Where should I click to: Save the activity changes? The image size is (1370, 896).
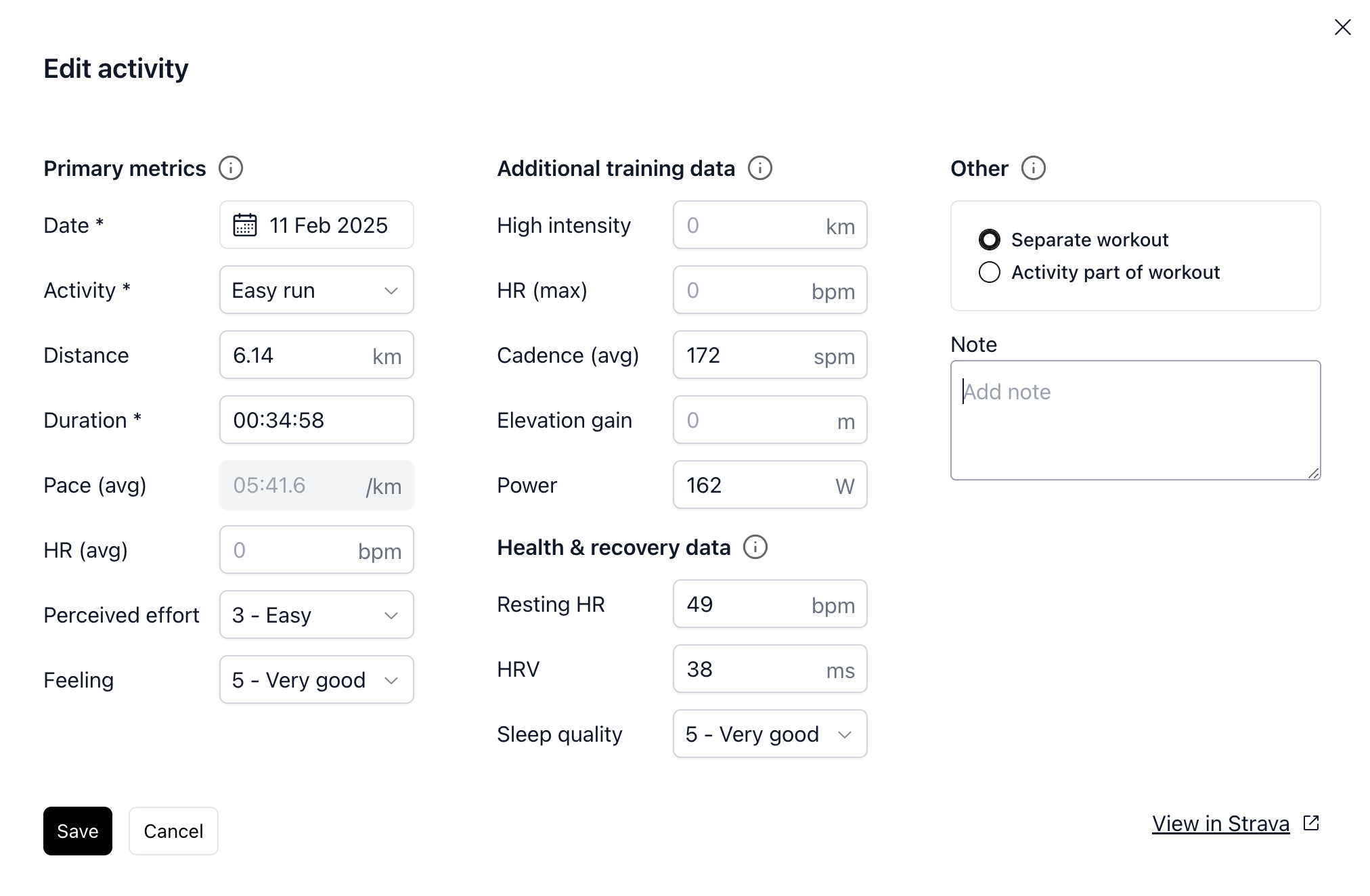point(78,831)
